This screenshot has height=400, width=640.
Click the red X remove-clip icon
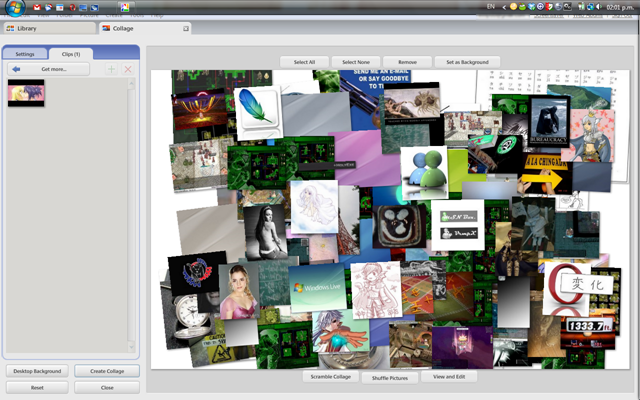pyautogui.click(x=128, y=69)
